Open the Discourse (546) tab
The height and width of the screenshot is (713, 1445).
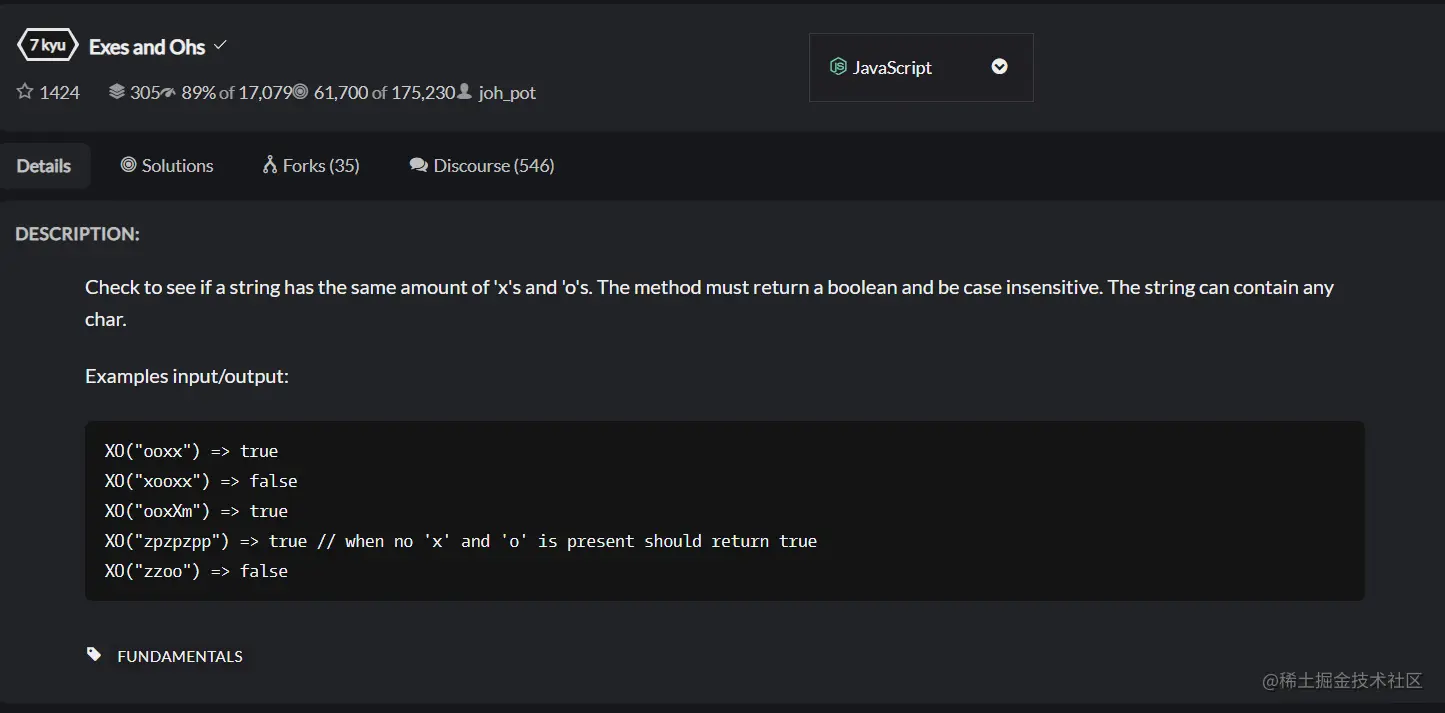482,166
